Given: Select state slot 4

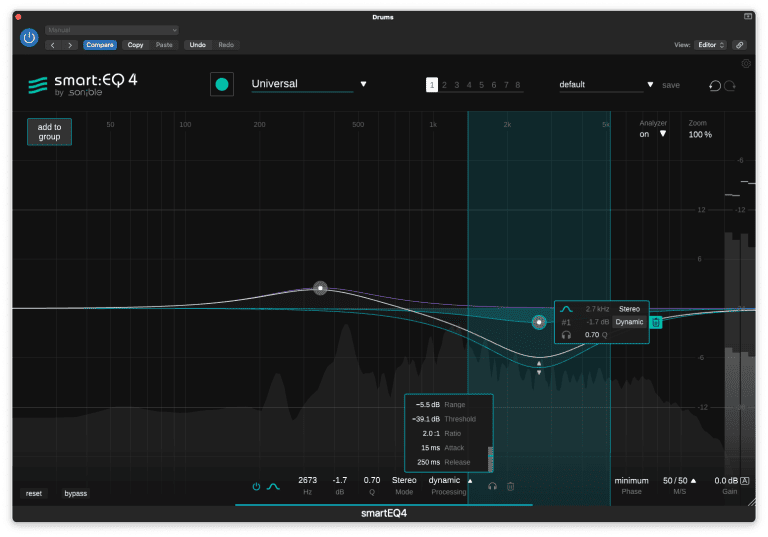Looking at the screenshot, I should point(469,85).
